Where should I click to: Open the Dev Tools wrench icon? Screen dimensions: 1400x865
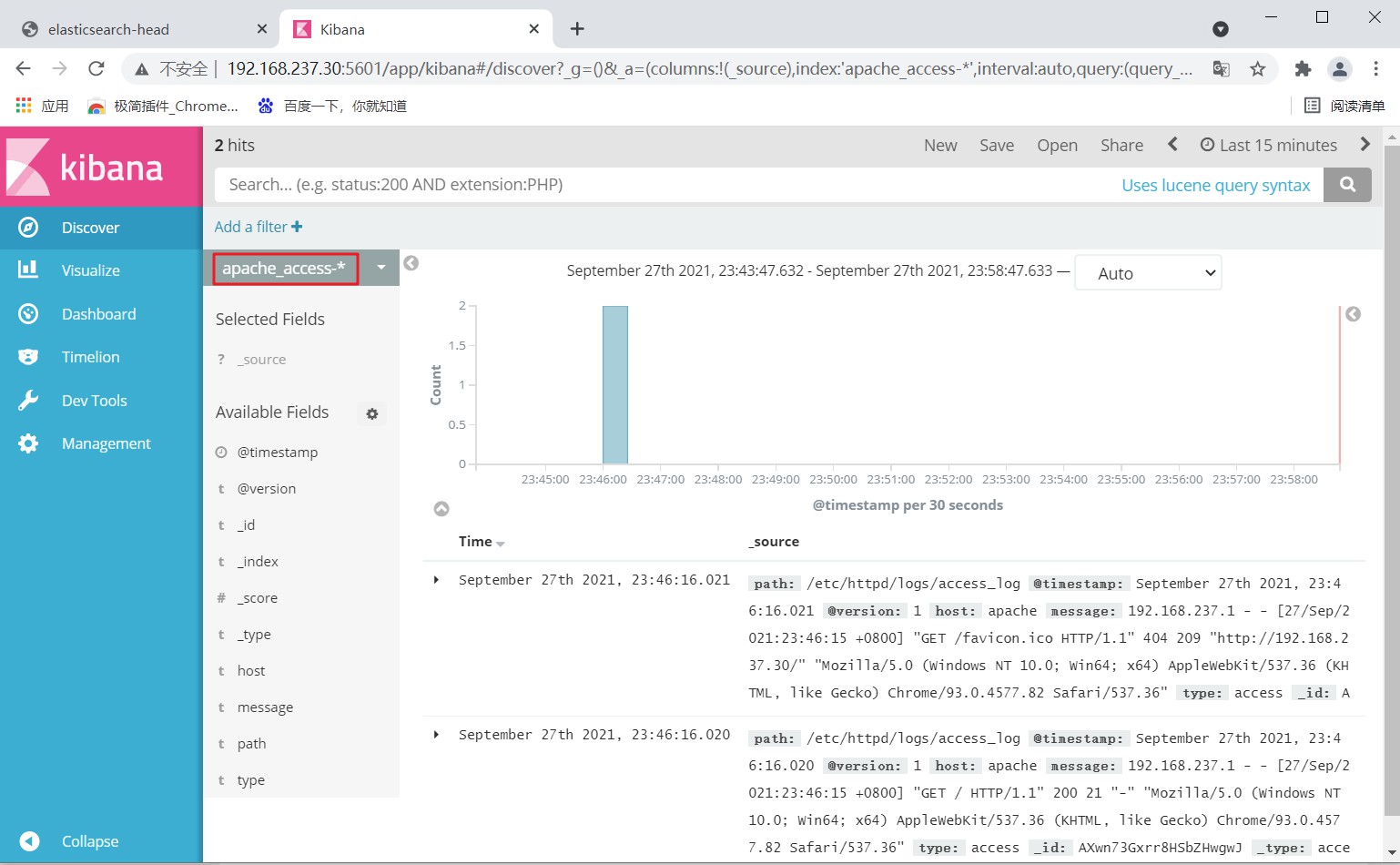coord(28,401)
